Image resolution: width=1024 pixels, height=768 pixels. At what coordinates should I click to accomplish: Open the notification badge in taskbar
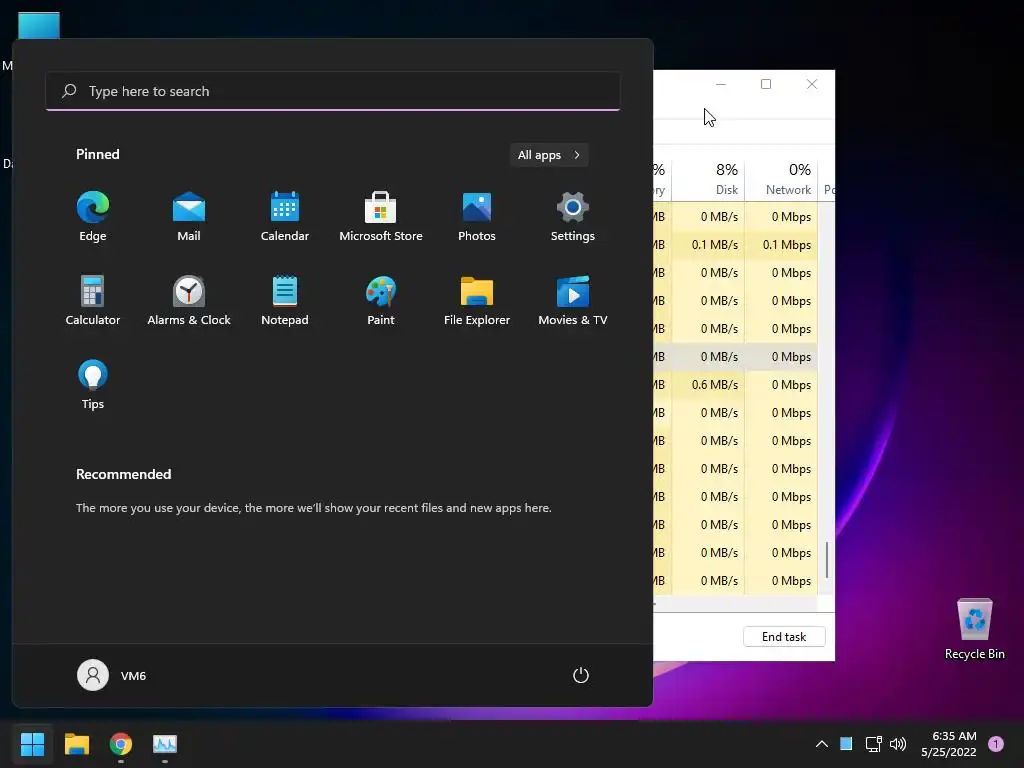(x=996, y=744)
